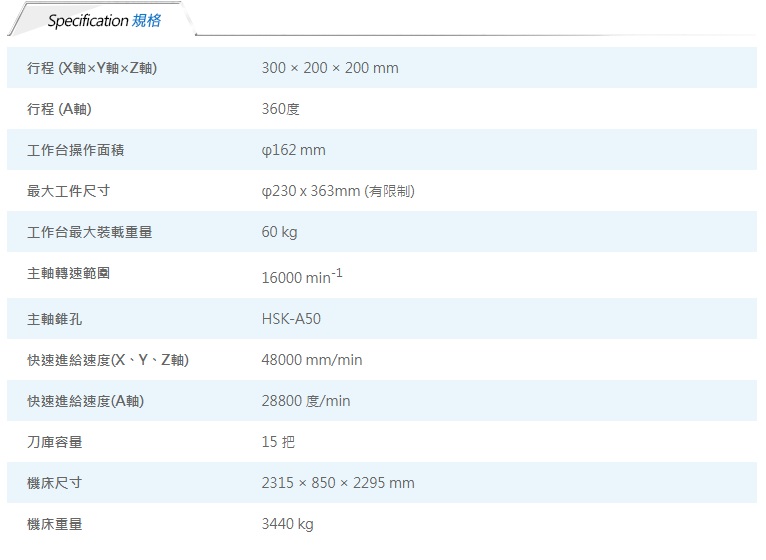This screenshot has width=766, height=560.
Task: Click the Specification 規格 tab
Action: [x=104, y=20]
